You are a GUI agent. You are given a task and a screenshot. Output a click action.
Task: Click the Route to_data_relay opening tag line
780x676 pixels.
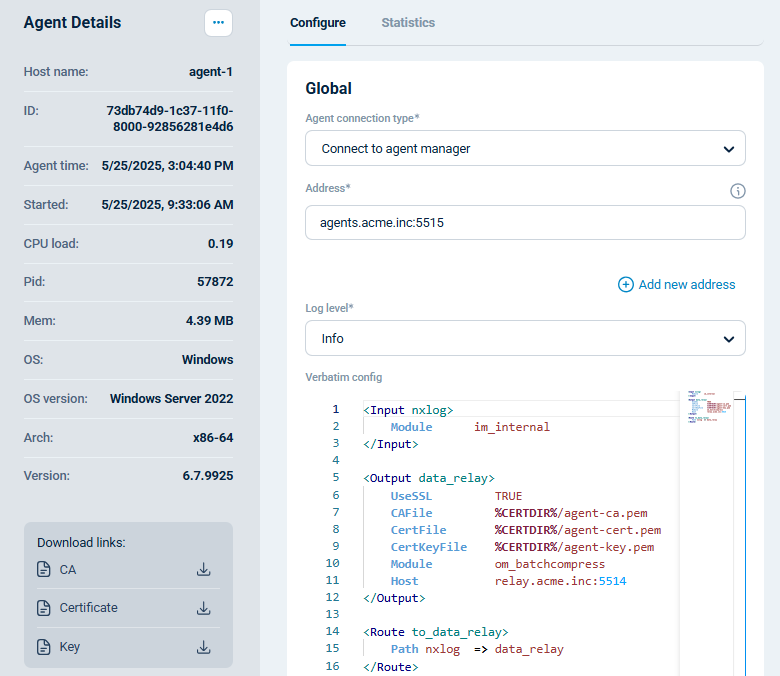[x=435, y=632]
